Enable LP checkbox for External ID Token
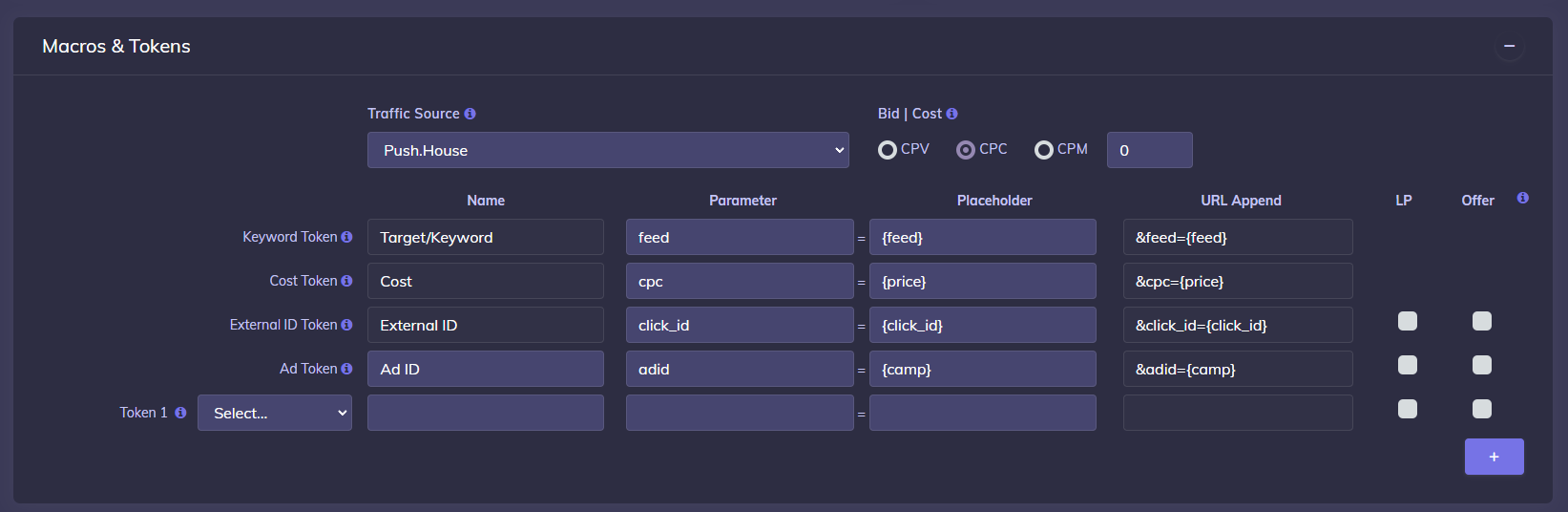 pos(1407,321)
